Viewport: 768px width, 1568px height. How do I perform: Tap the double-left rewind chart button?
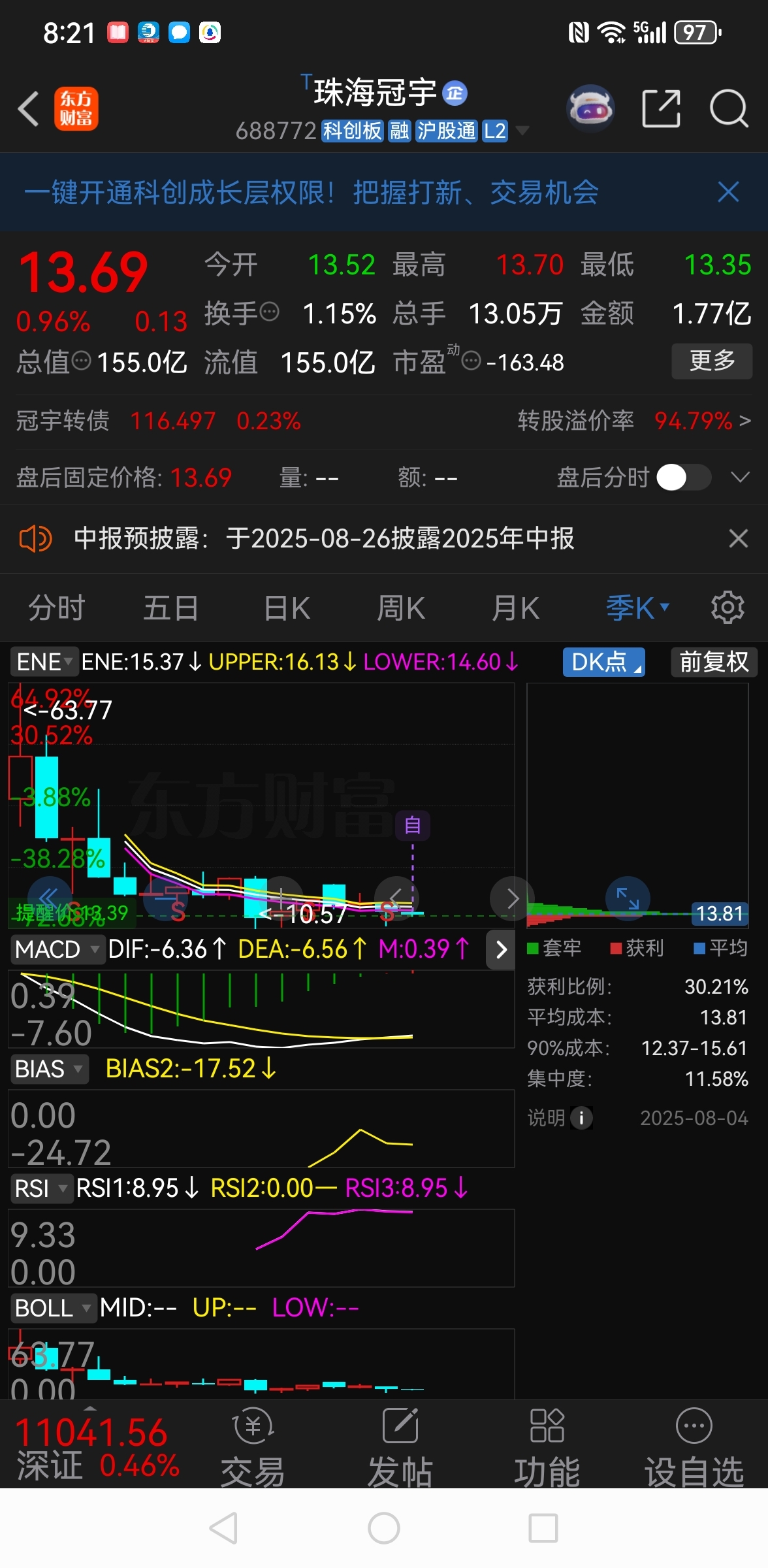point(49,898)
